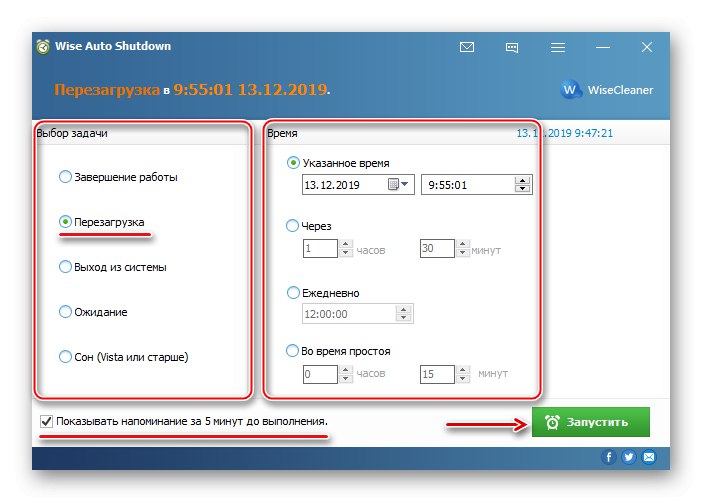Decrease Через minutes value 30 with down arrow

point(463,253)
